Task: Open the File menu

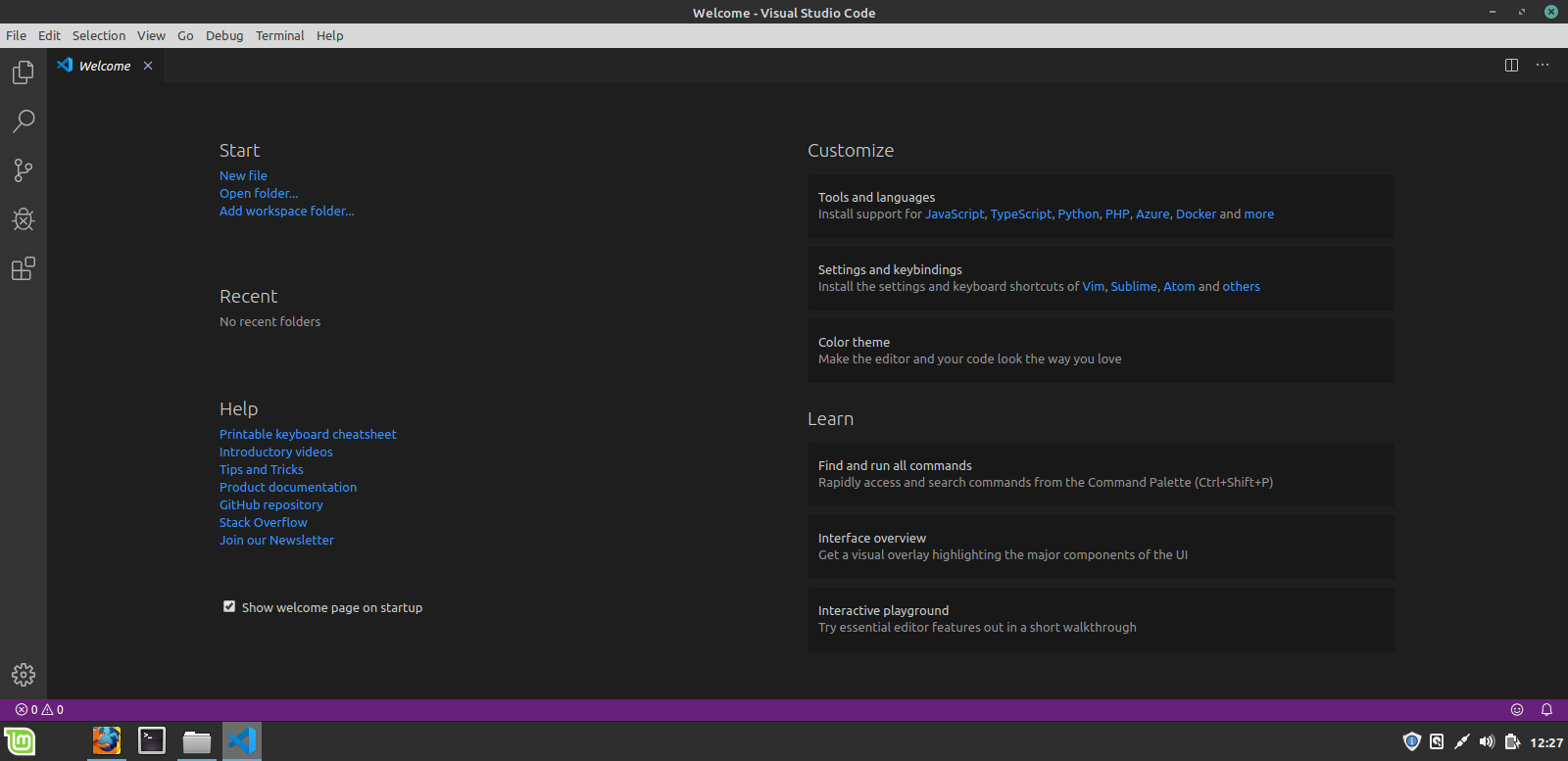Action: [x=17, y=35]
